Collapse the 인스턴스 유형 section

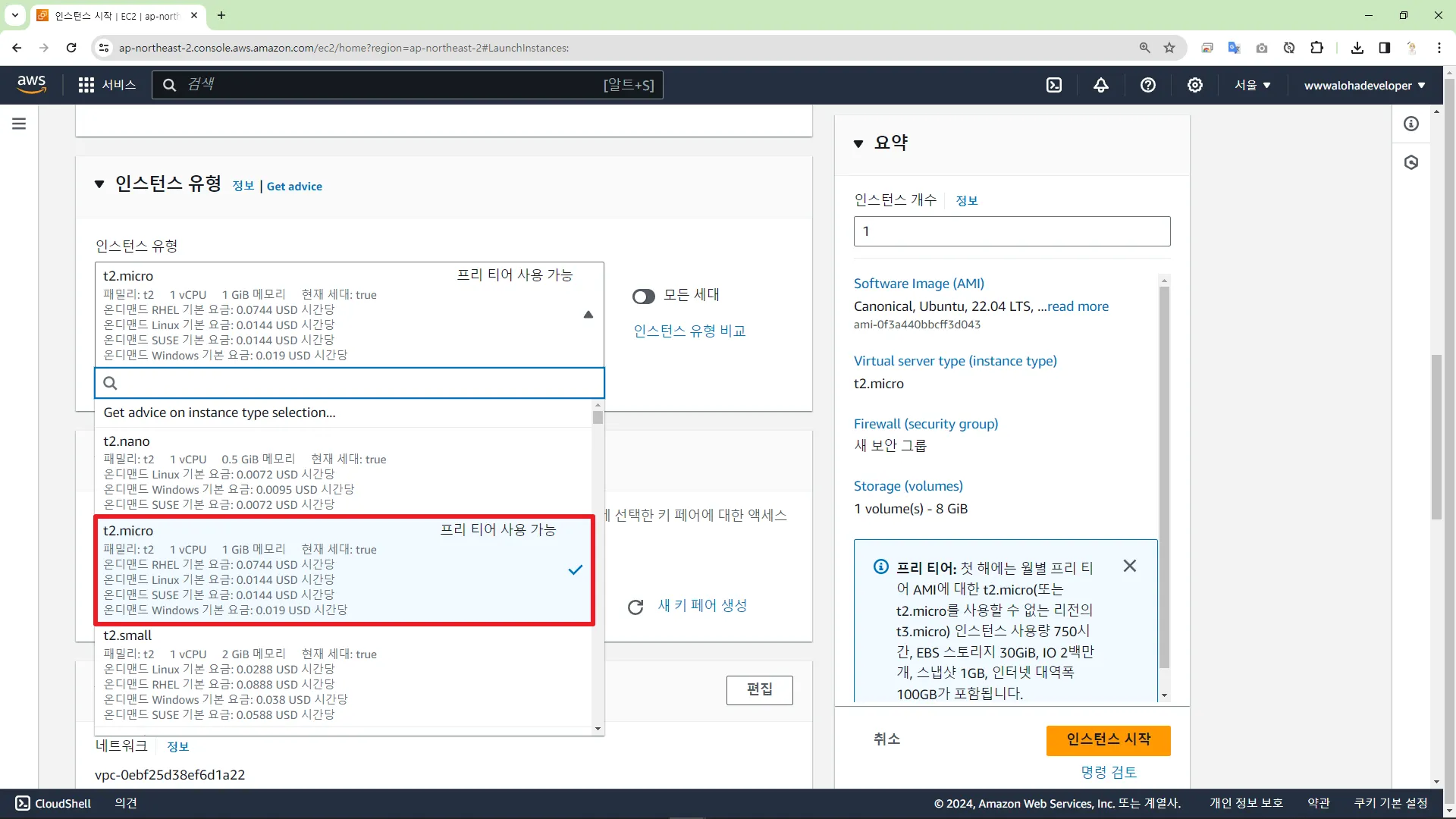click(x=99, y=184)
